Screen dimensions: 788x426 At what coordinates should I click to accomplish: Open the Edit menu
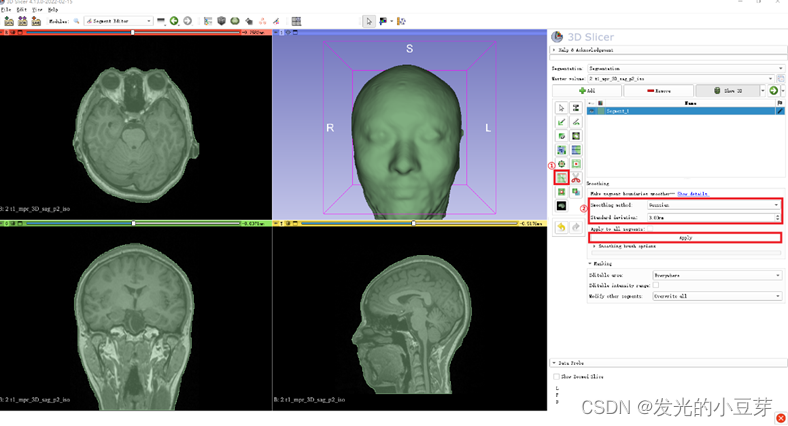[x=22, y=10]
